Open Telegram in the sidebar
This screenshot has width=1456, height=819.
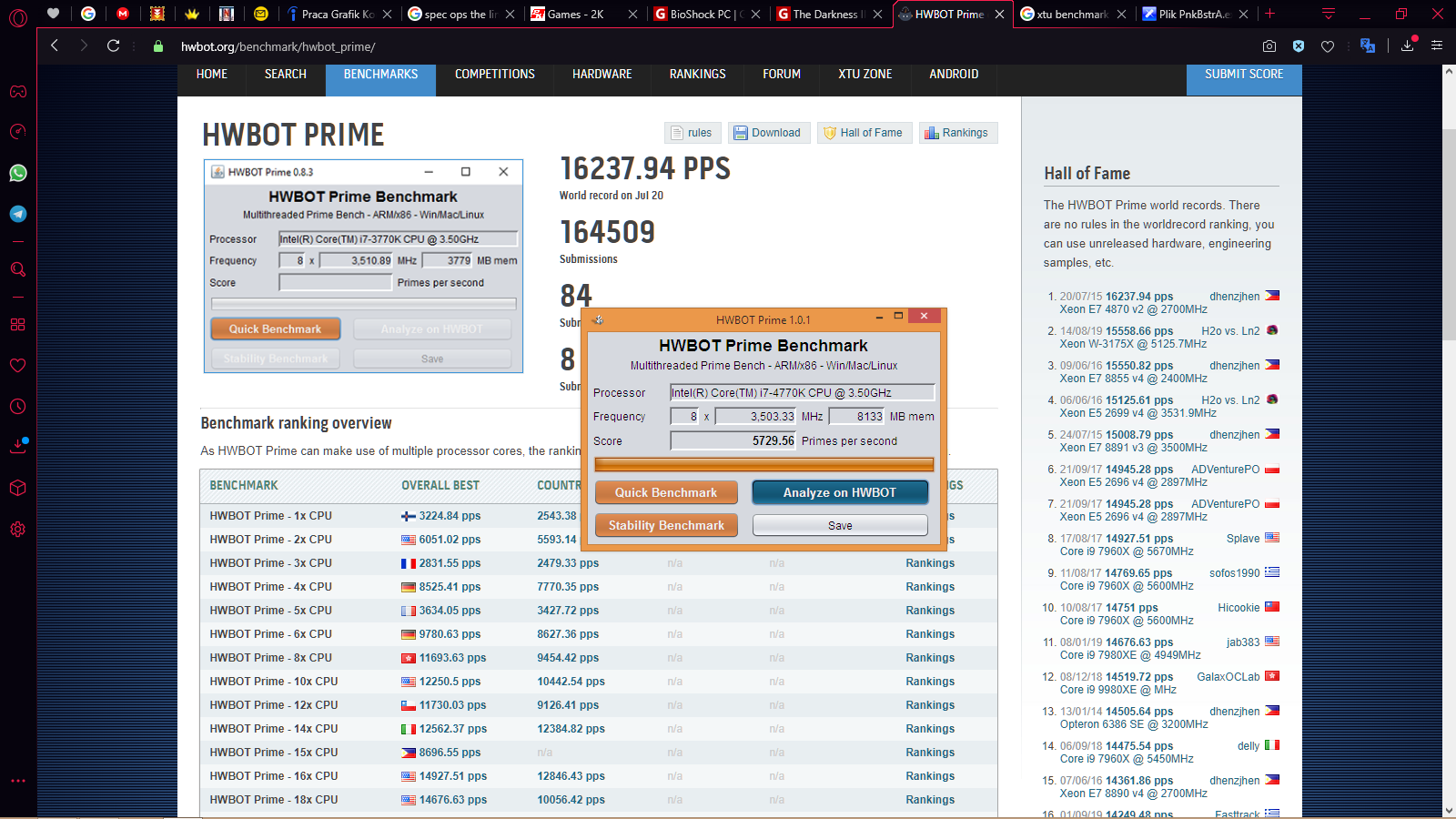coord(18,214)
